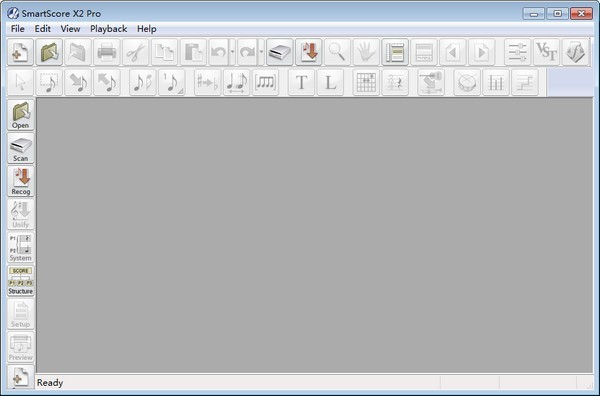600x396 pixels.
Task: Click the Paste clipboard icon
Action: click(193, 52)
